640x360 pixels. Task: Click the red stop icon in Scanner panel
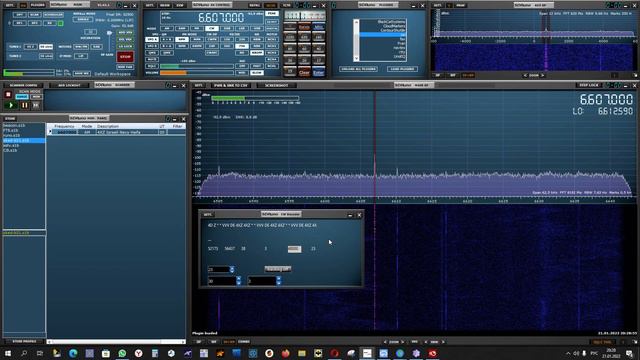coord(8,95)
